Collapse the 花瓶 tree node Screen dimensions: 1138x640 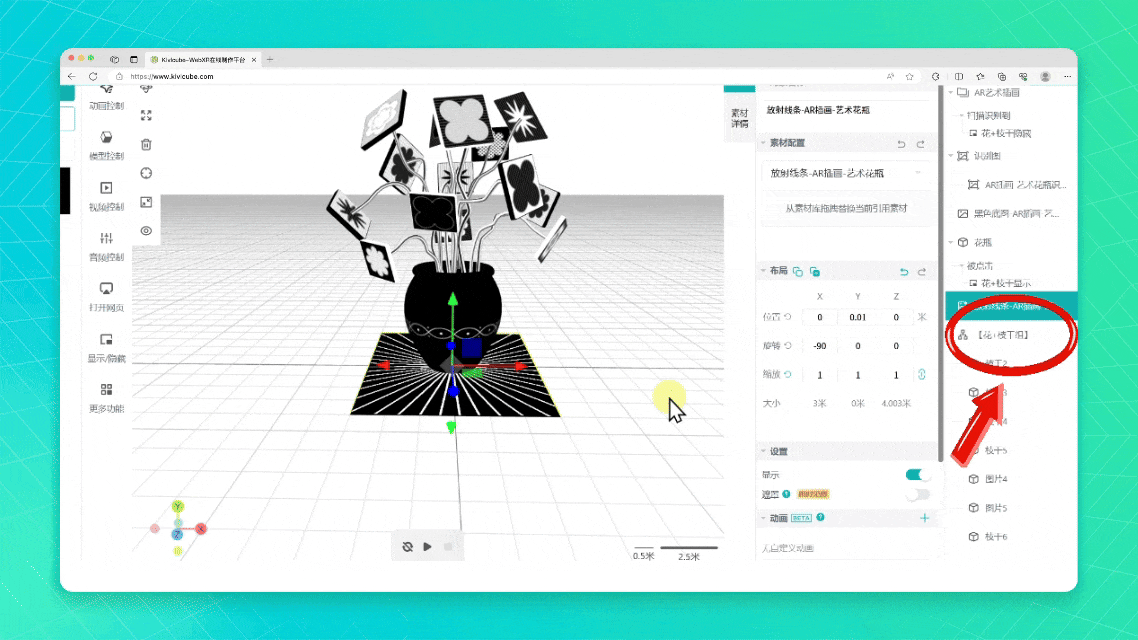coord(950,242)
